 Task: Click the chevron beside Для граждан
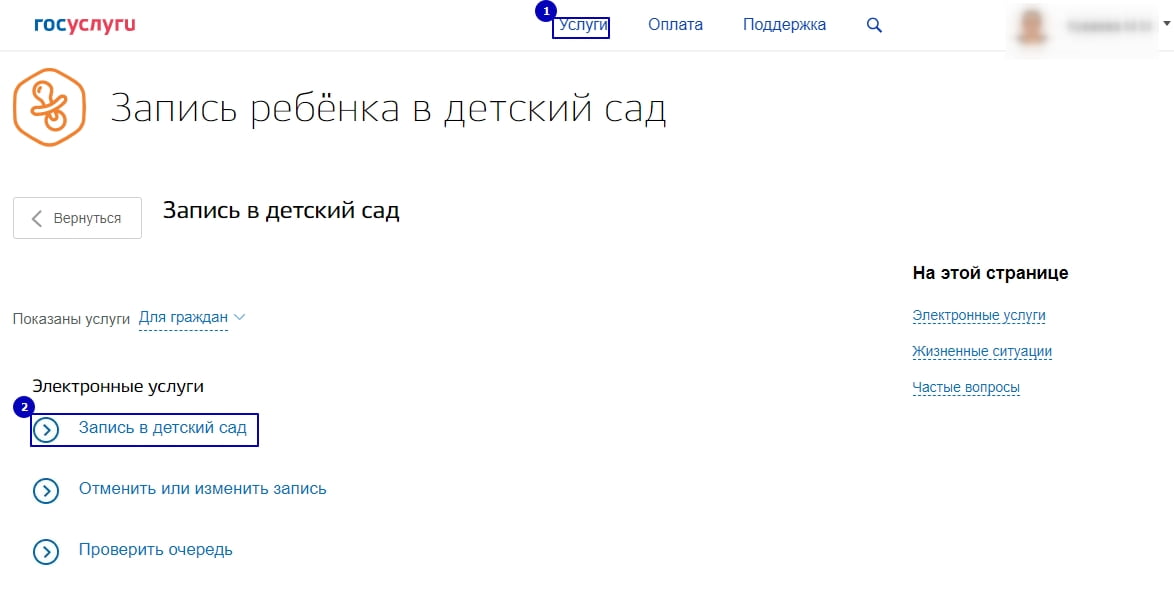pyautogui.click(x=238, y=318)
